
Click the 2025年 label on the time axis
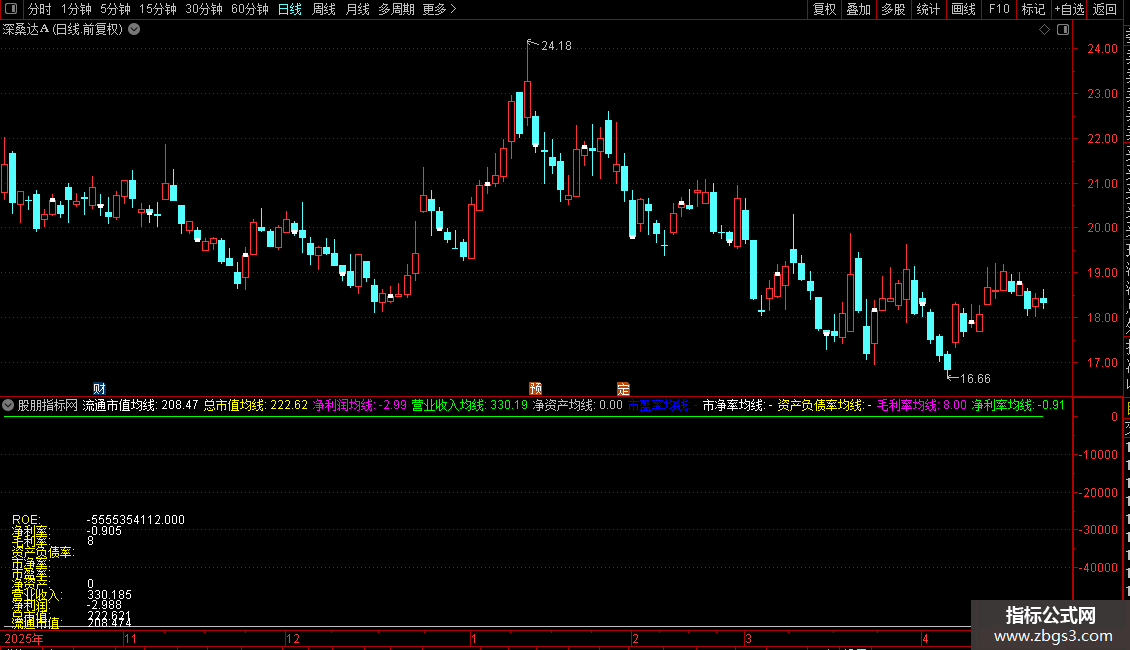click(24, 638)
